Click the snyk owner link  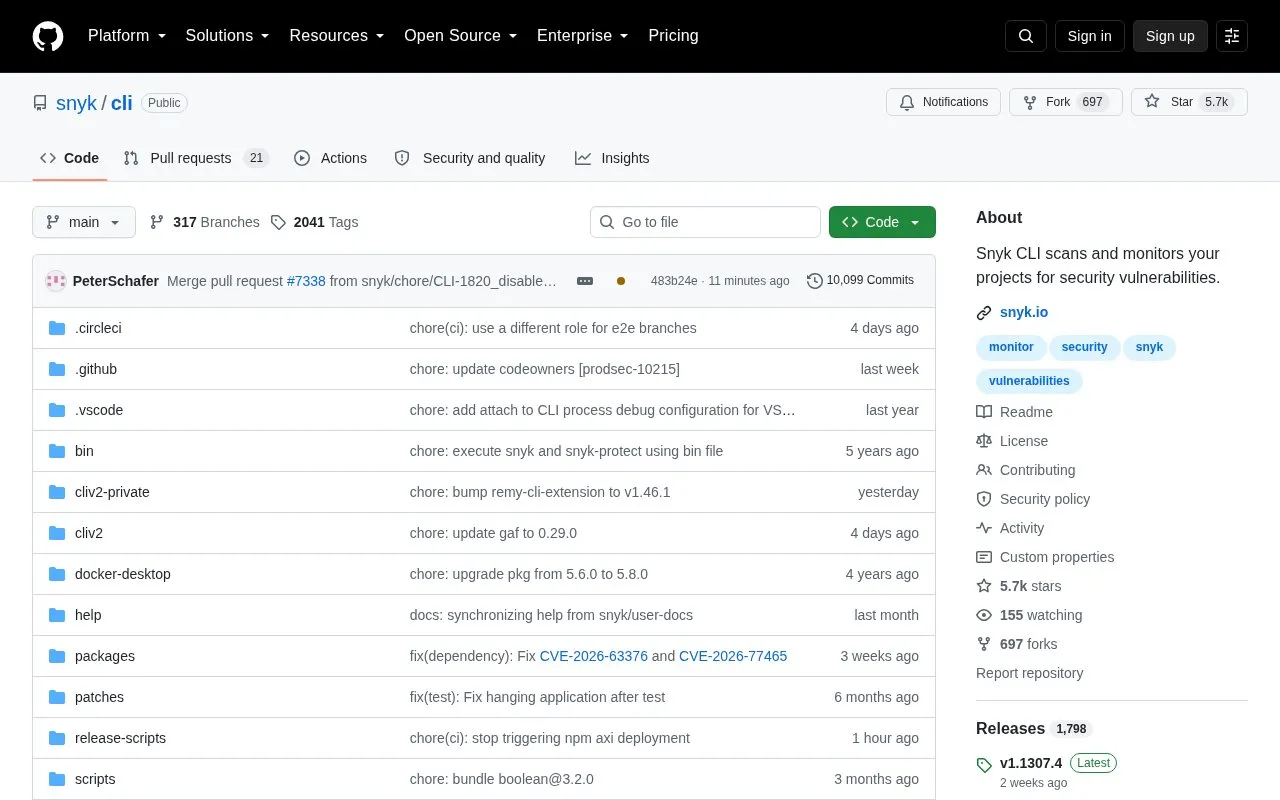77,103
